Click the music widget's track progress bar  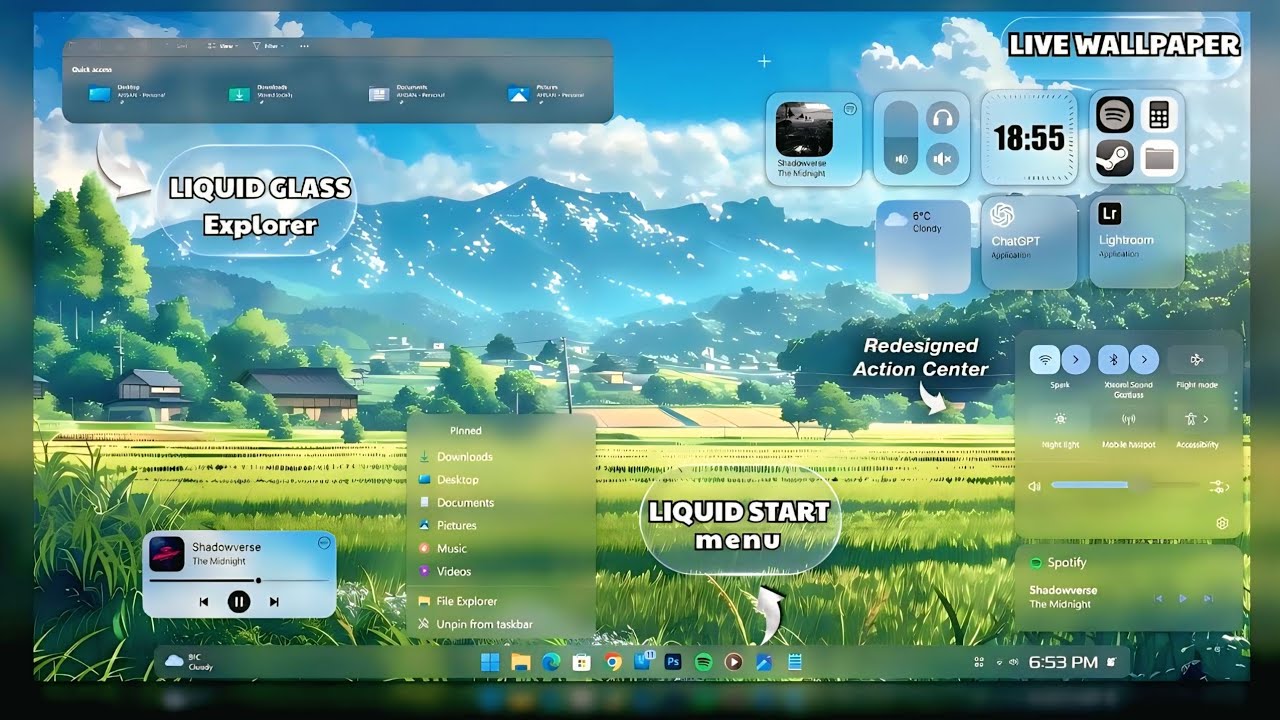coord(238,580)
